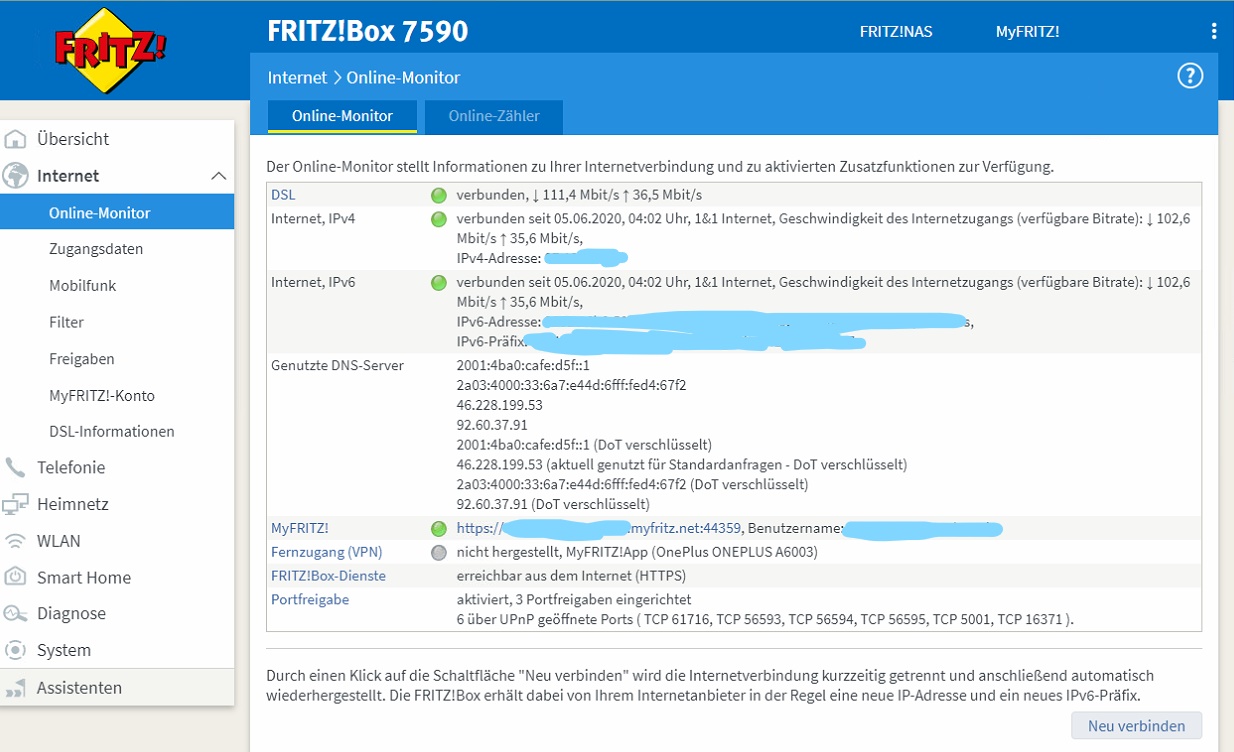The width and height of the screenshot is (1234, 752).
Task: Click the WLAN wifi icon
Action: [15, 541]
